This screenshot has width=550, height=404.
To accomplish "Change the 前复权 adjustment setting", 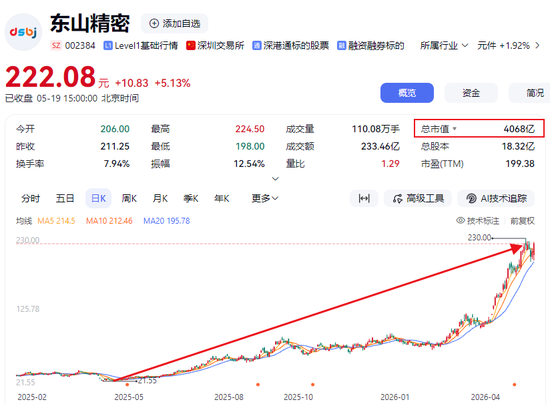I will (x=522, y=221).
